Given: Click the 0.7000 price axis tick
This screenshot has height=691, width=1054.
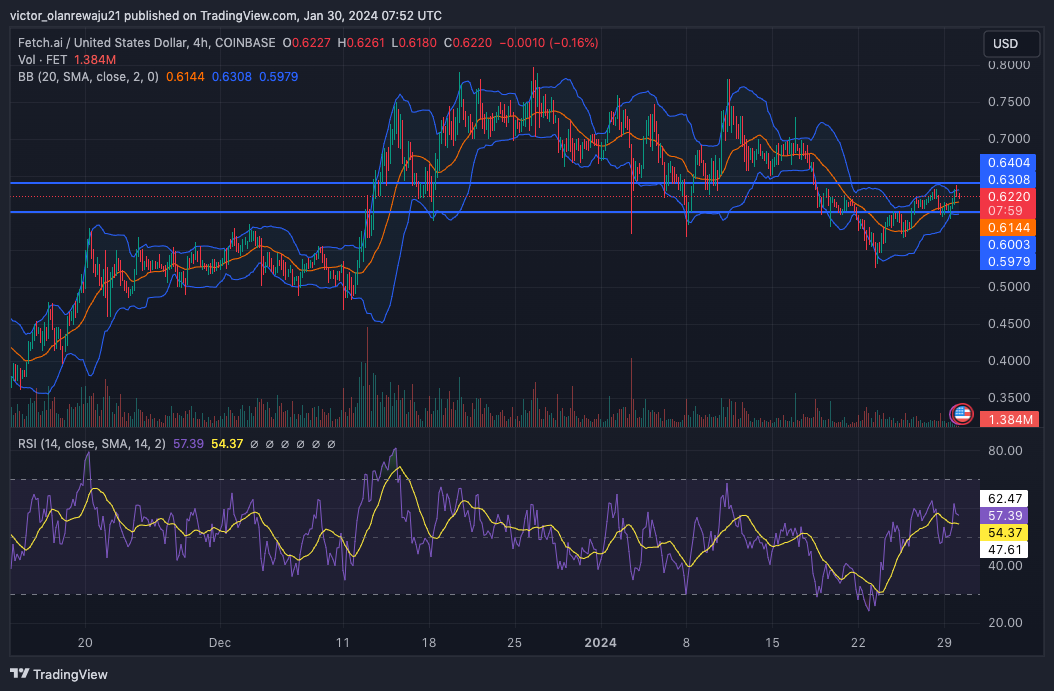Looking at the screenshot, I should [x=1009, y=138].
